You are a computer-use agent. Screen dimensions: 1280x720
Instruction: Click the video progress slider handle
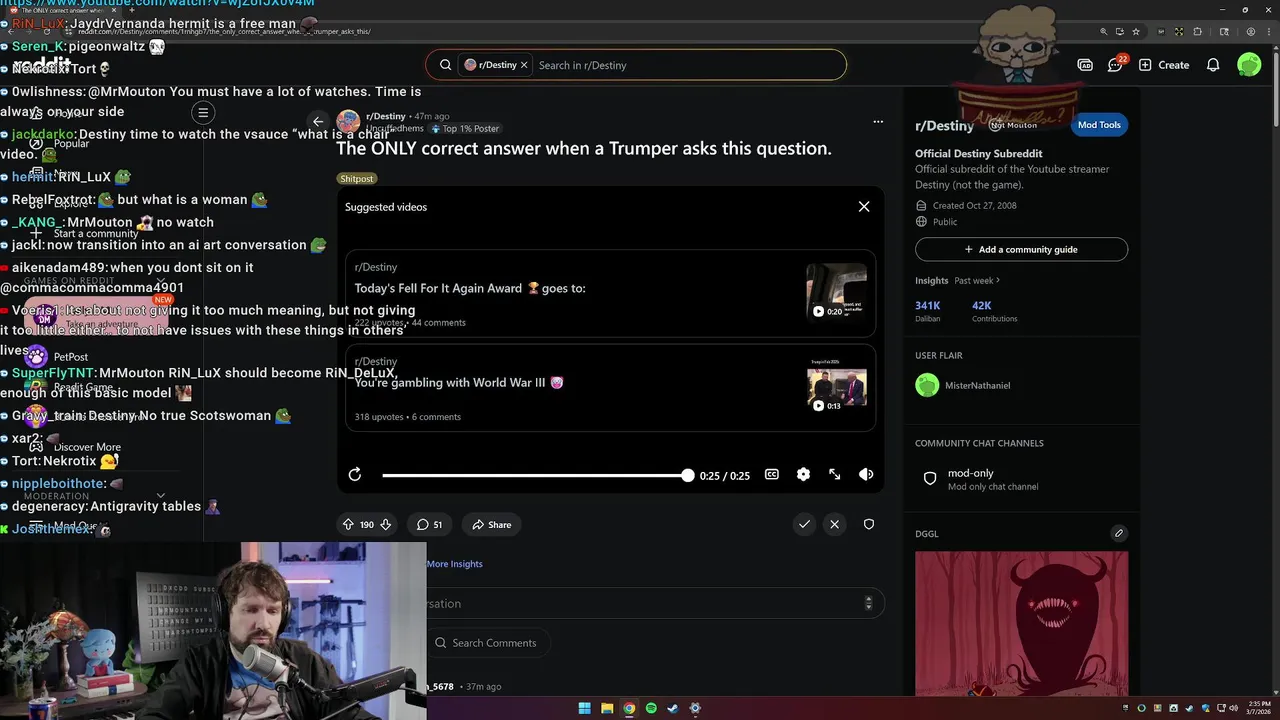[687, 475]
